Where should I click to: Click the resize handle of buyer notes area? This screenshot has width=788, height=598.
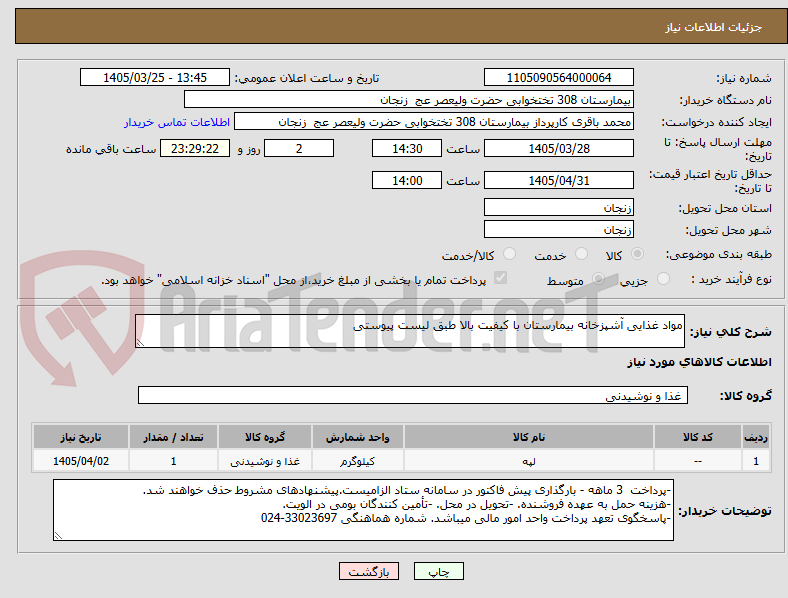(x=58, y=536)
